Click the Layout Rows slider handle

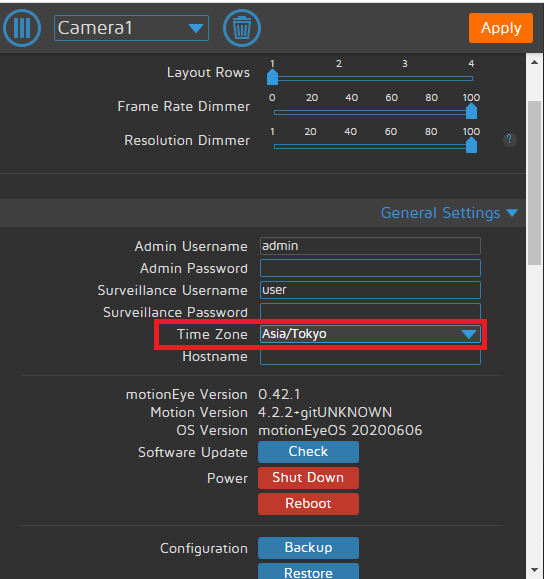pyautogui.click(x=272, y=77)
